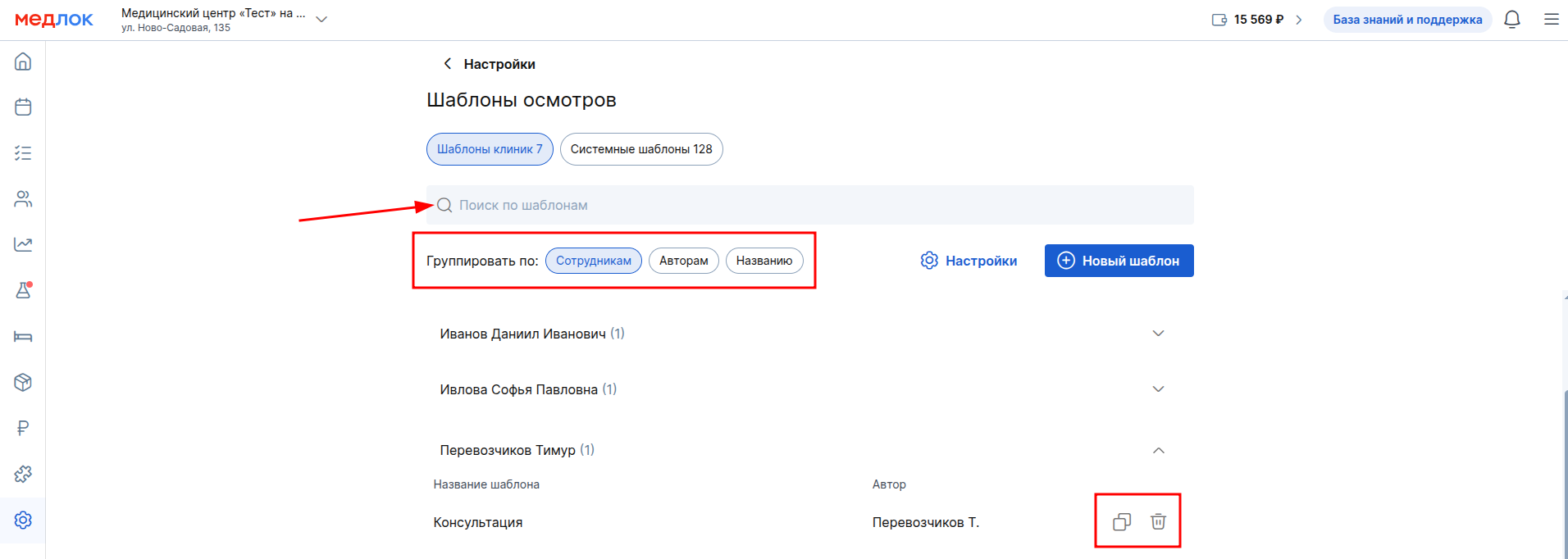Delete the Консультация template
The image size is (1568, 559).
coord(1158,521)
